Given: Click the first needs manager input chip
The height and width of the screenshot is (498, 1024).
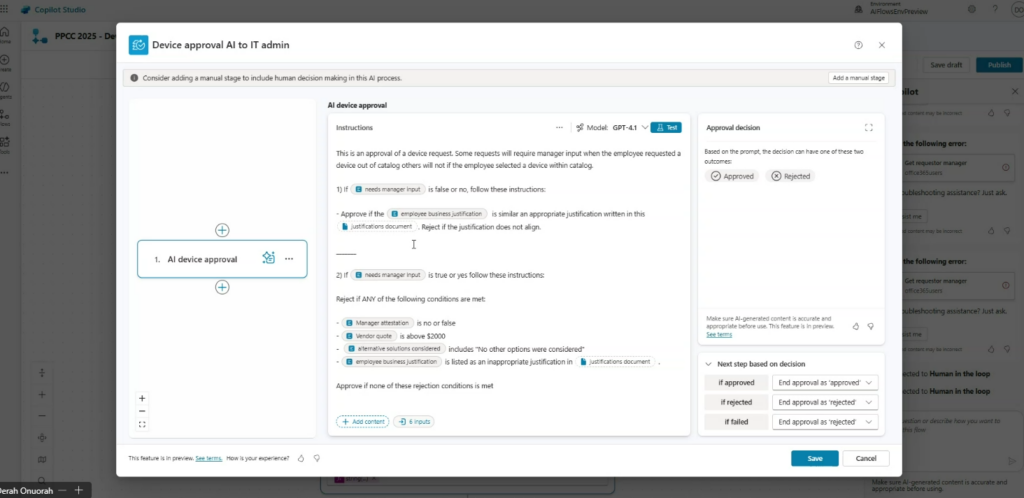Looking at the screenshot, I should point(388,189).
